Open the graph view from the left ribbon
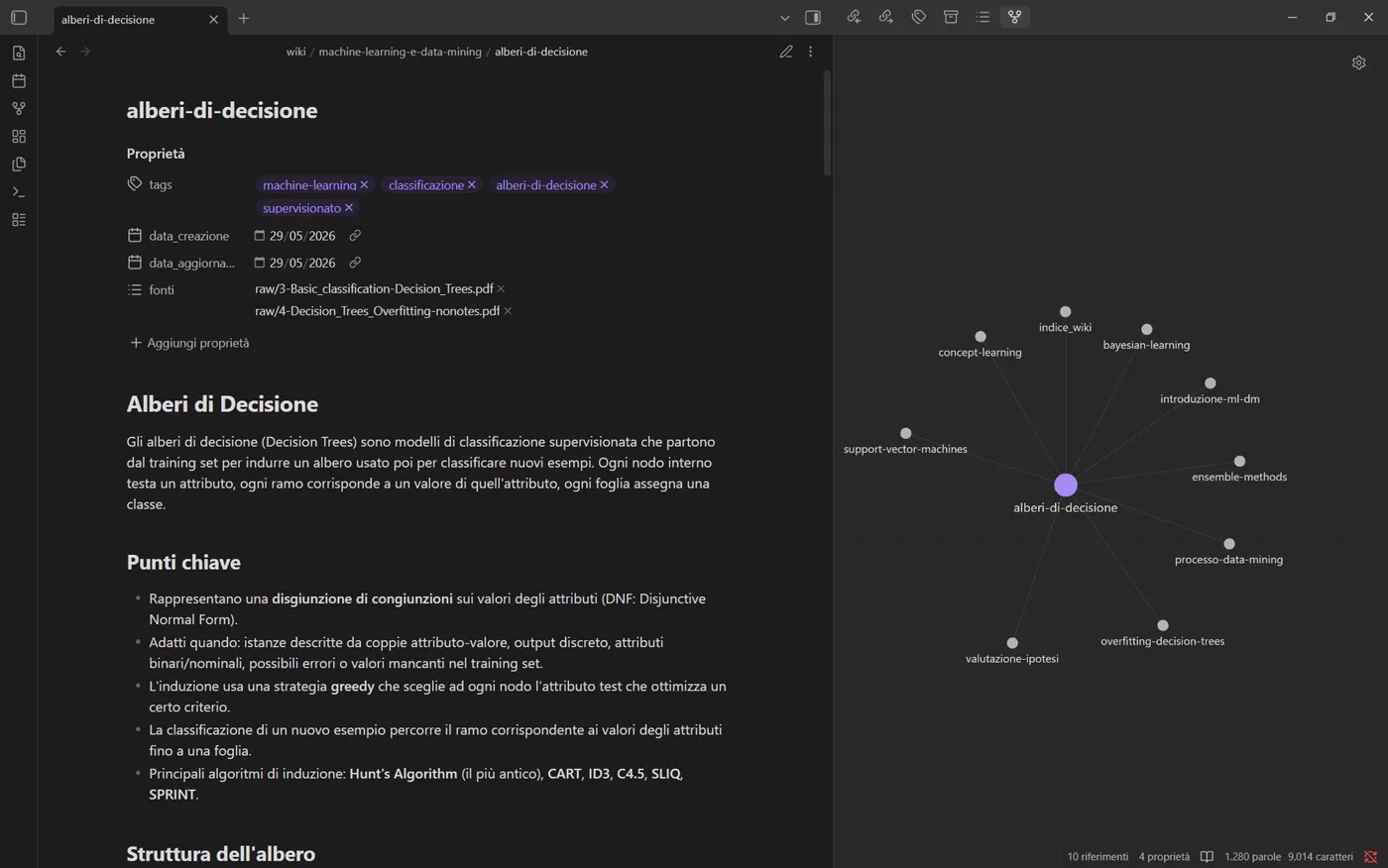This screenshot has height=868, width=1388. tap(19, 109)
